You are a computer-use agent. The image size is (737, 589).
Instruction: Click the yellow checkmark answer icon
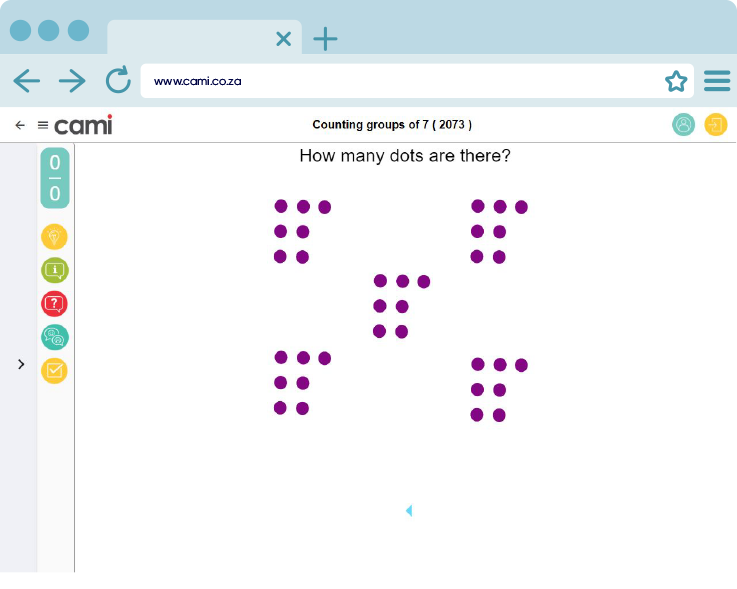click(x=55, y=371)
